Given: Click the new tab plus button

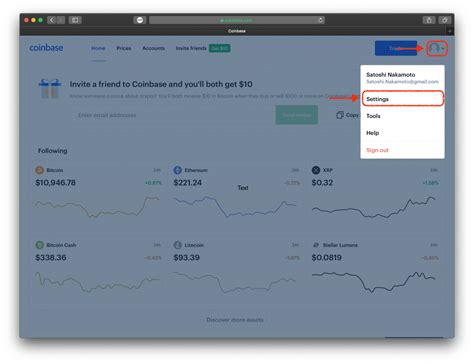Looking at the screenshot, I should 450,31.
